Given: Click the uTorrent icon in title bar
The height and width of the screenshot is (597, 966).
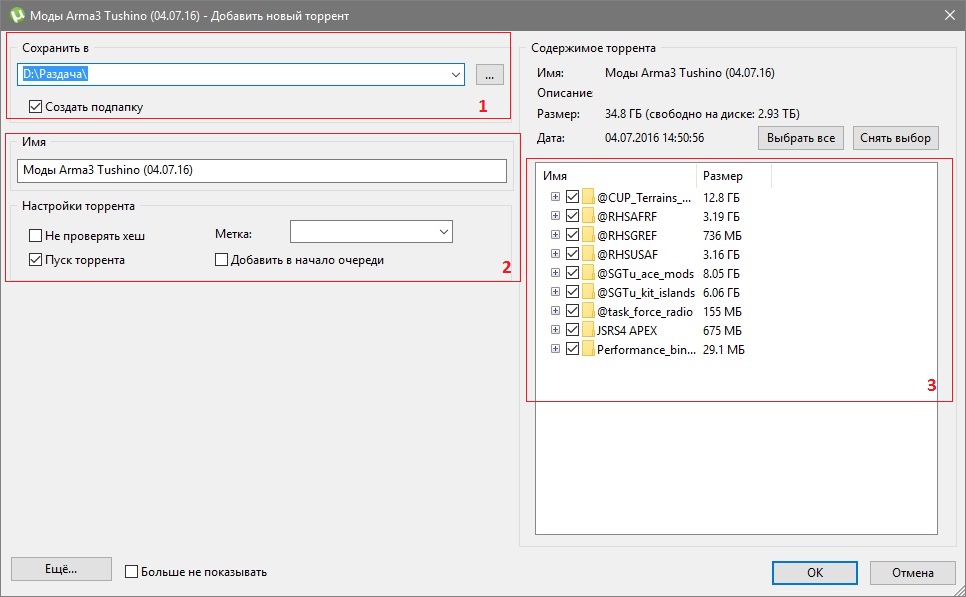Looking at the screenshot, I should pyautogui.click(x=17, y=15).
